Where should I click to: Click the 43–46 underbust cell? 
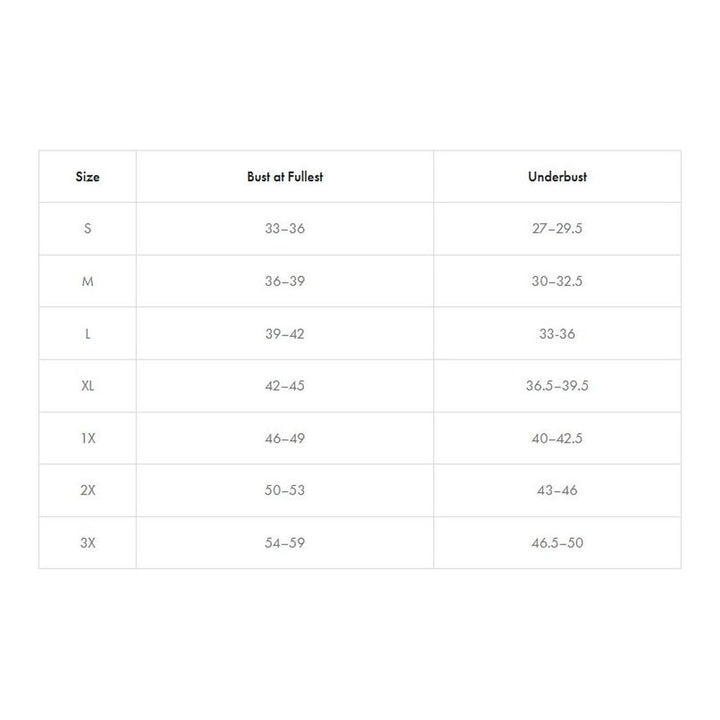(x=557, y=490)
